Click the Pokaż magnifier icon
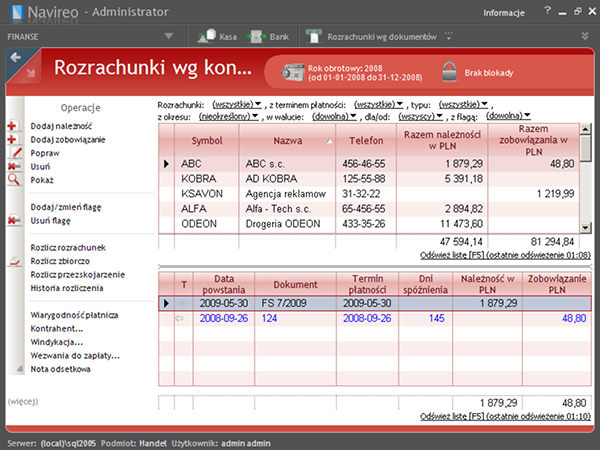This screenshot has height=450, width=600. point(13,179)
